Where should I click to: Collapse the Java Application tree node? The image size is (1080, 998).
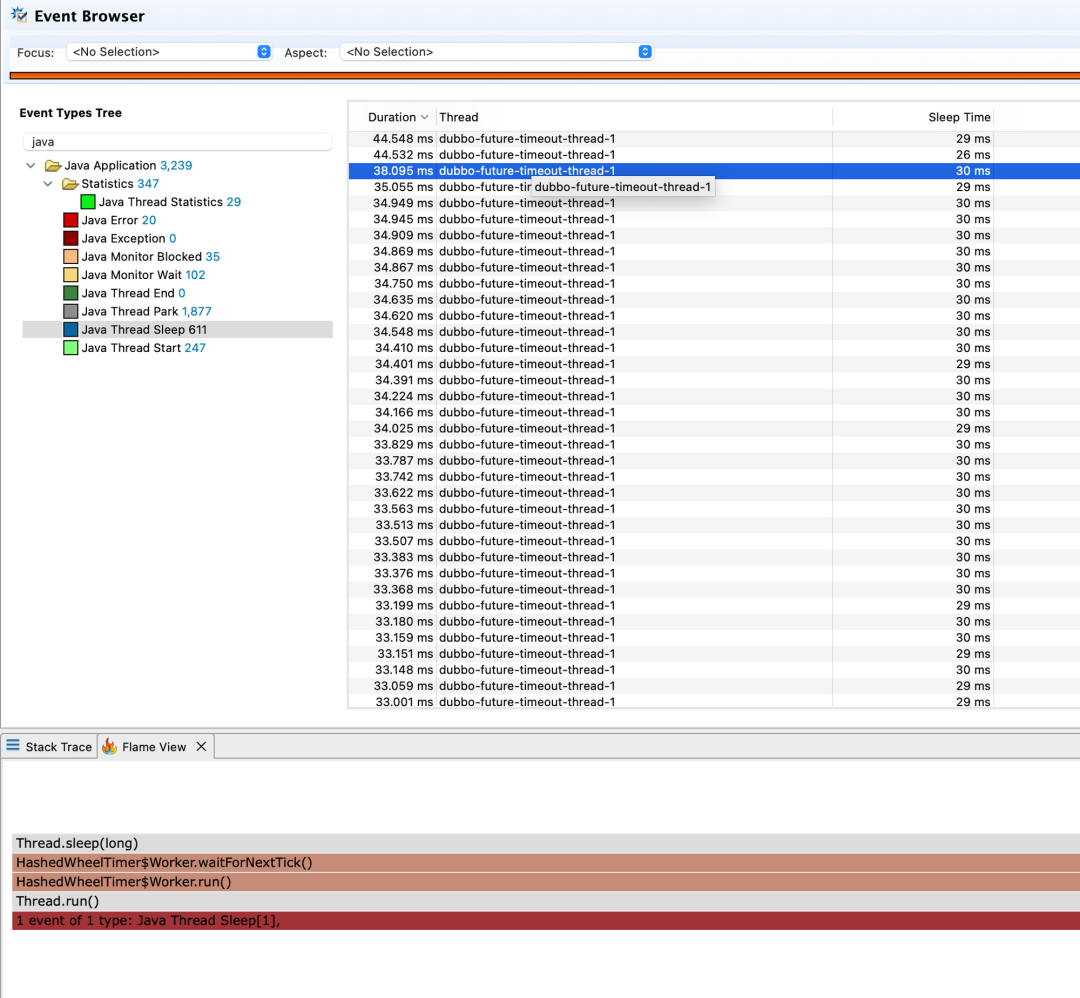[30, 165]
